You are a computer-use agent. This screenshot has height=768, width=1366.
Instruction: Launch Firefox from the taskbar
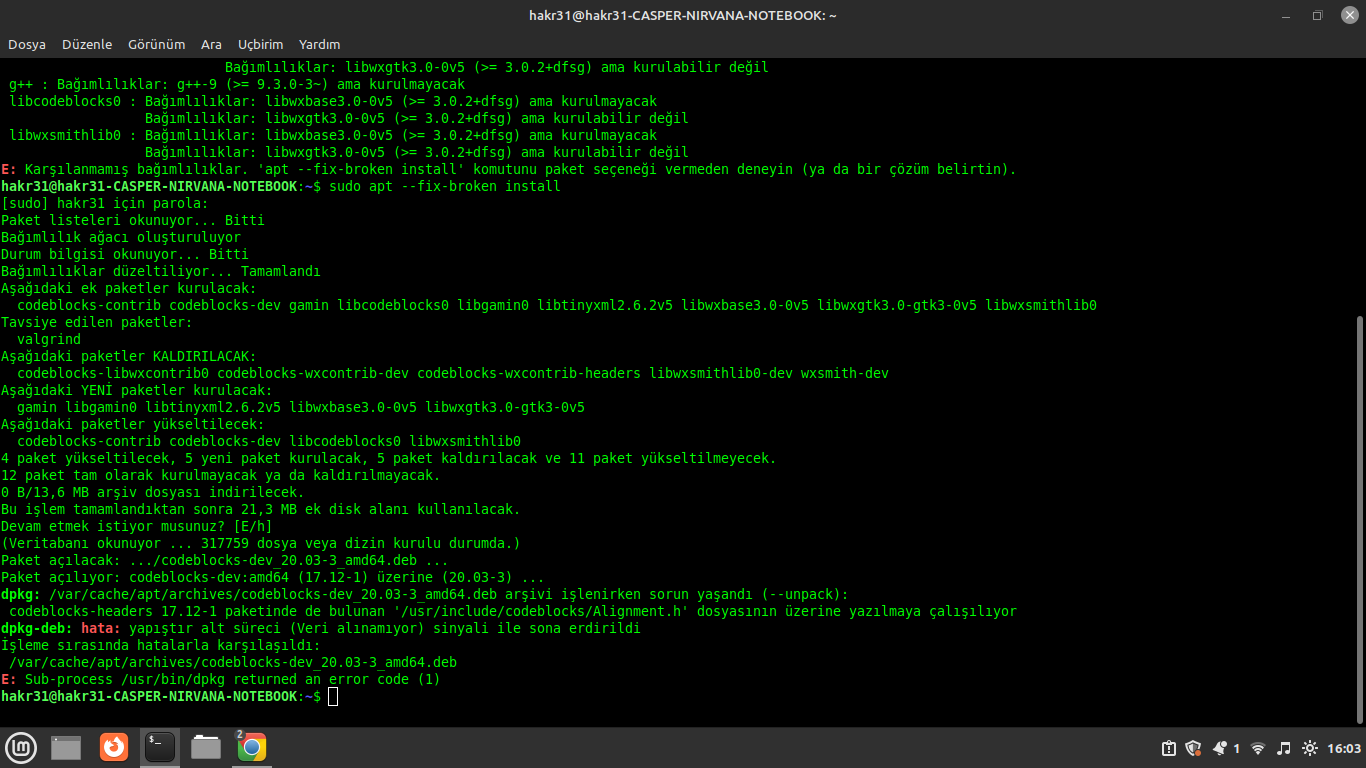coord(114,747)
